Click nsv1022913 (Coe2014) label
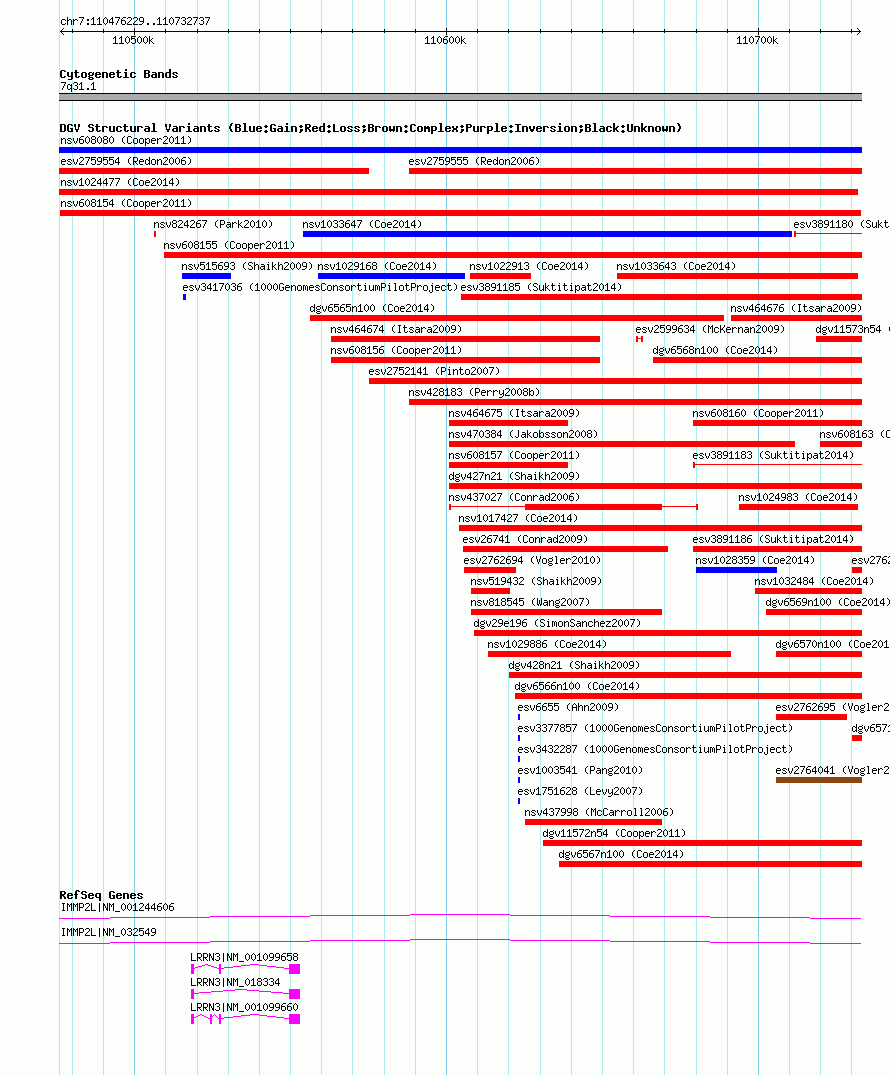This screenshot has height=1075, width=890. tap(529, 267)
